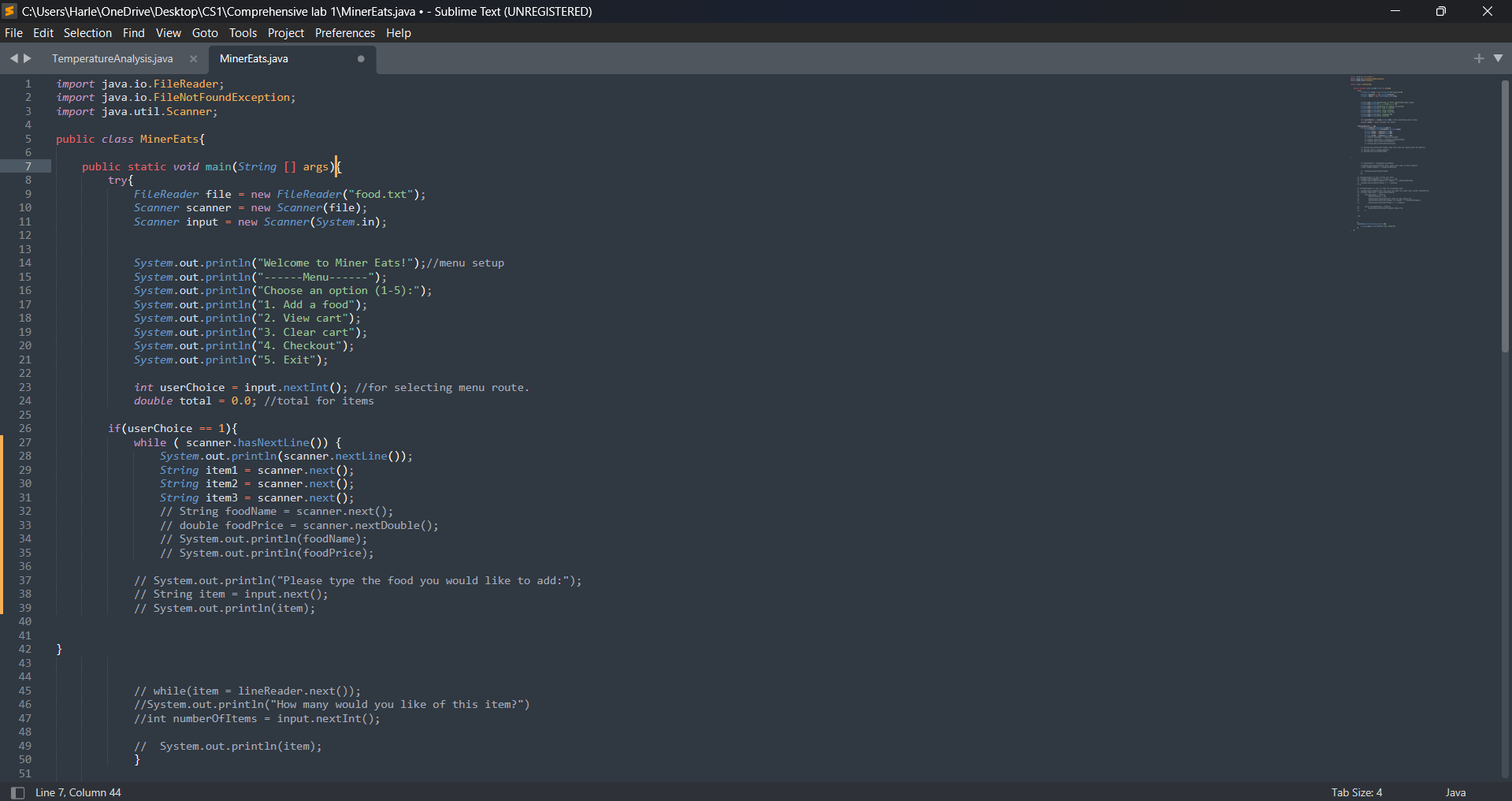
Task: Click the back navigation arrow in tab bar
Action: [x=14, y=58]
